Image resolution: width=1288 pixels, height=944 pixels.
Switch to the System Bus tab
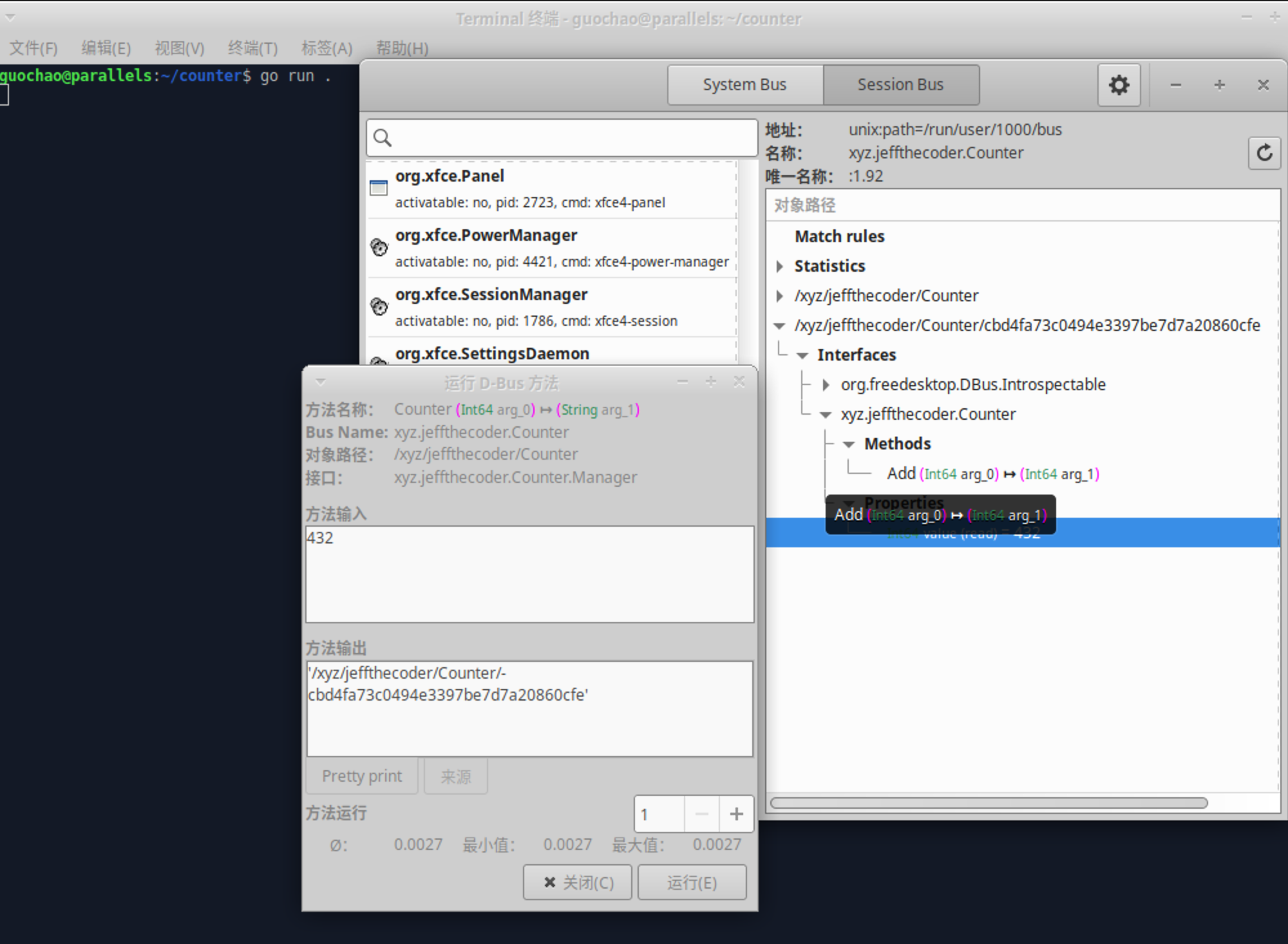point(745,85)
